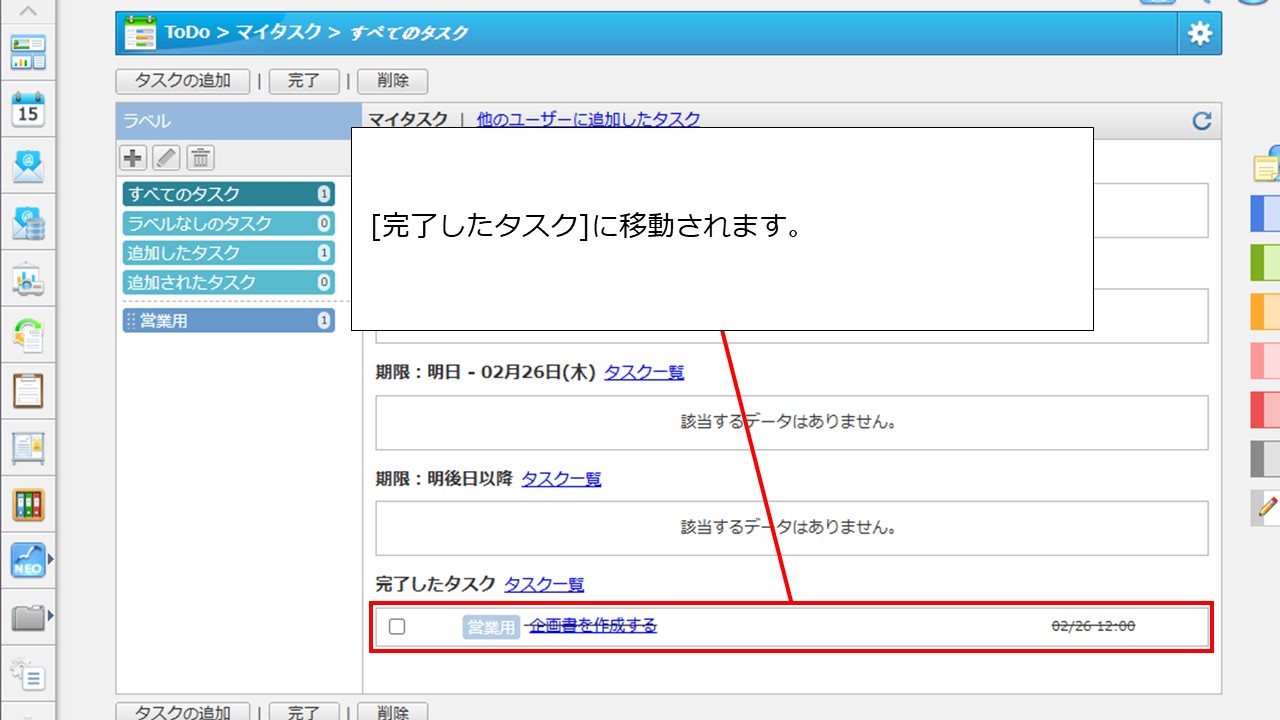Expand the folder sidebar menu
The height and width of the screenshot is (720, 1280).
pyautogui.click(x=50, y=616)
